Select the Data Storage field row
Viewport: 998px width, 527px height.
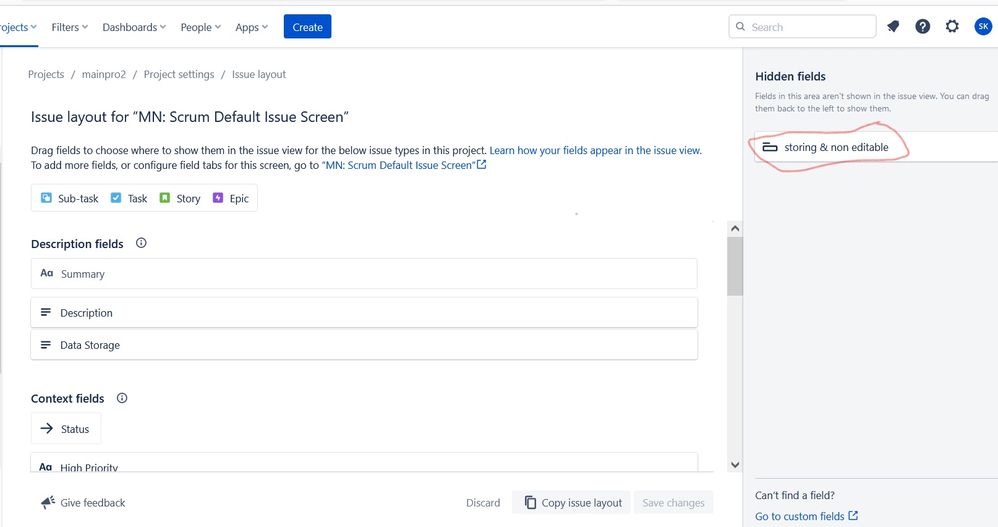[364, 345]
